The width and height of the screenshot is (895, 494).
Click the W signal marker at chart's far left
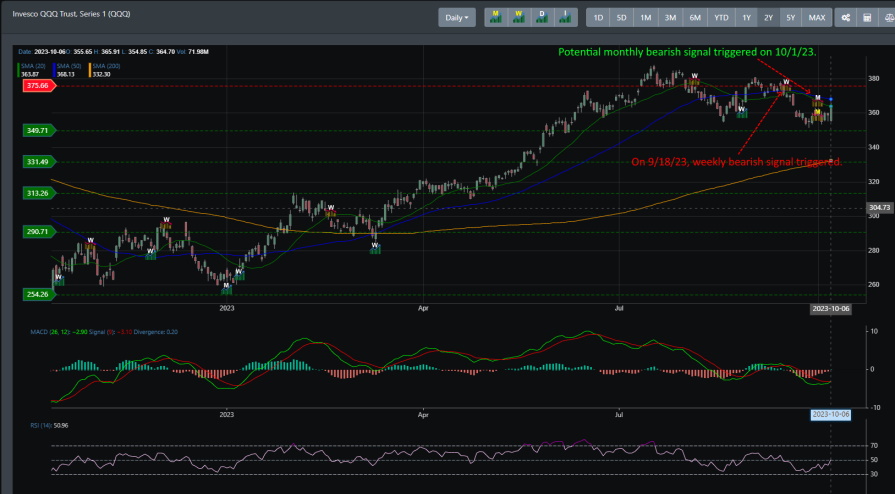[x=58, y=280]
